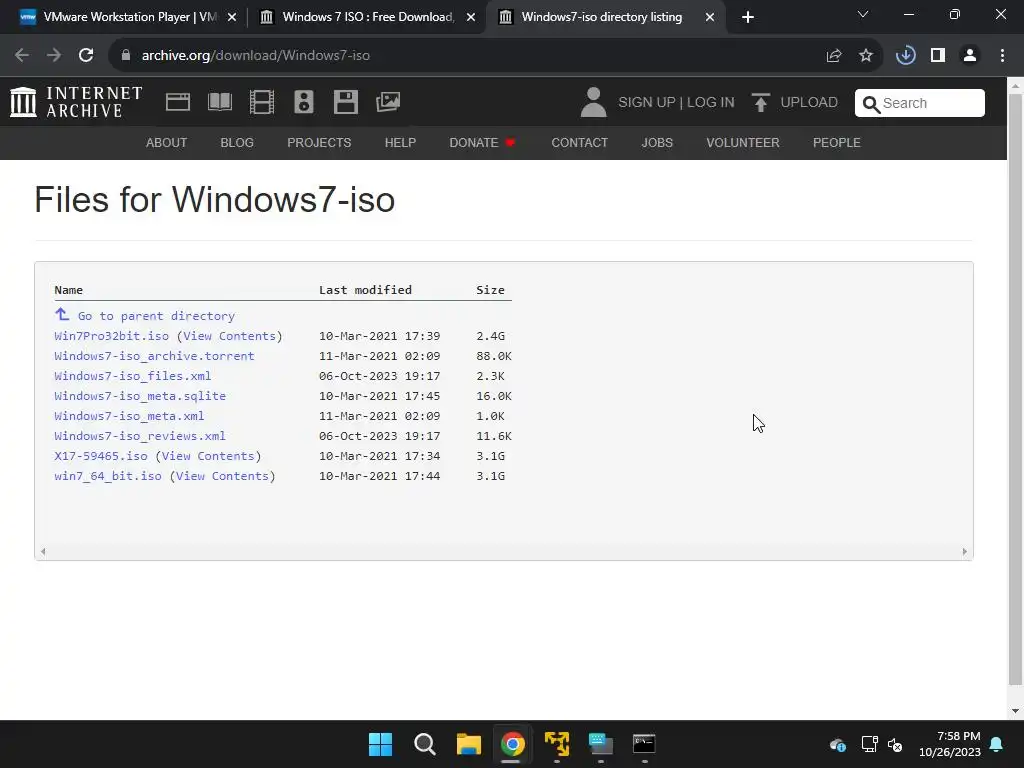Open the Chrome profile icon
The width and height of the screenshot is (1024, 768).
(970, 56)
